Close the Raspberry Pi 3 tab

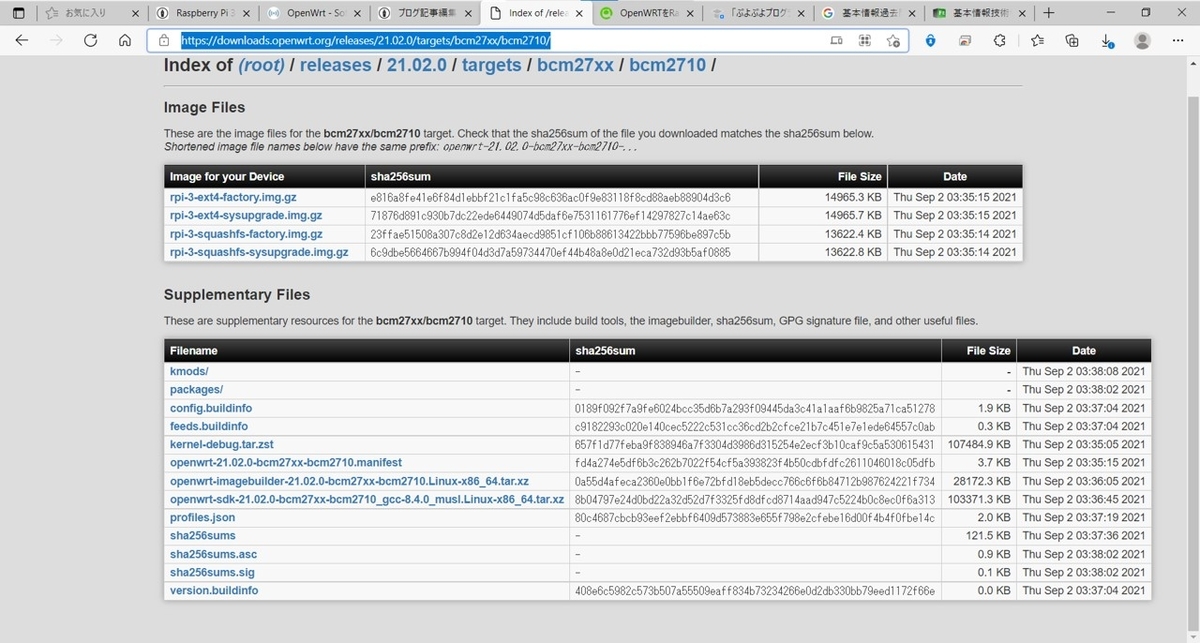tap(247, 14)
